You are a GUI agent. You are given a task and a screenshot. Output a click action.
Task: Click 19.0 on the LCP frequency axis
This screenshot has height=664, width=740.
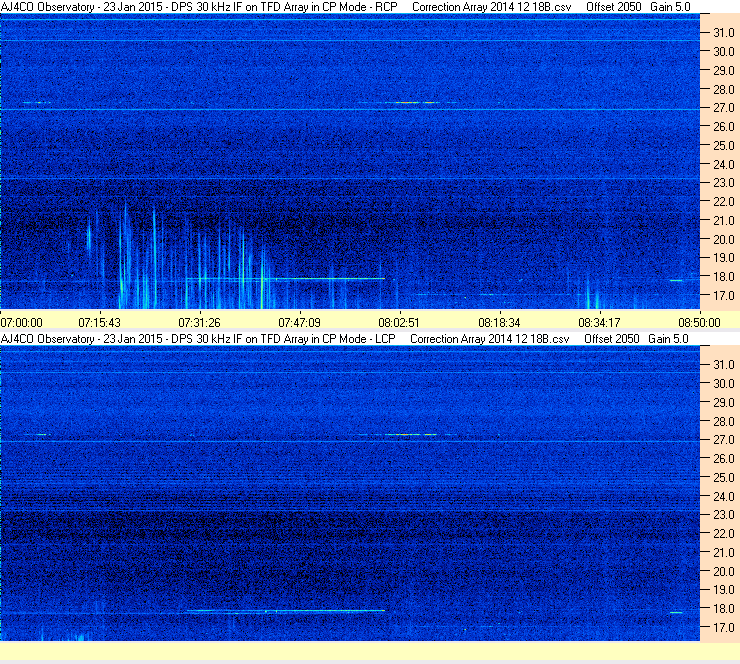pos(723,590)
